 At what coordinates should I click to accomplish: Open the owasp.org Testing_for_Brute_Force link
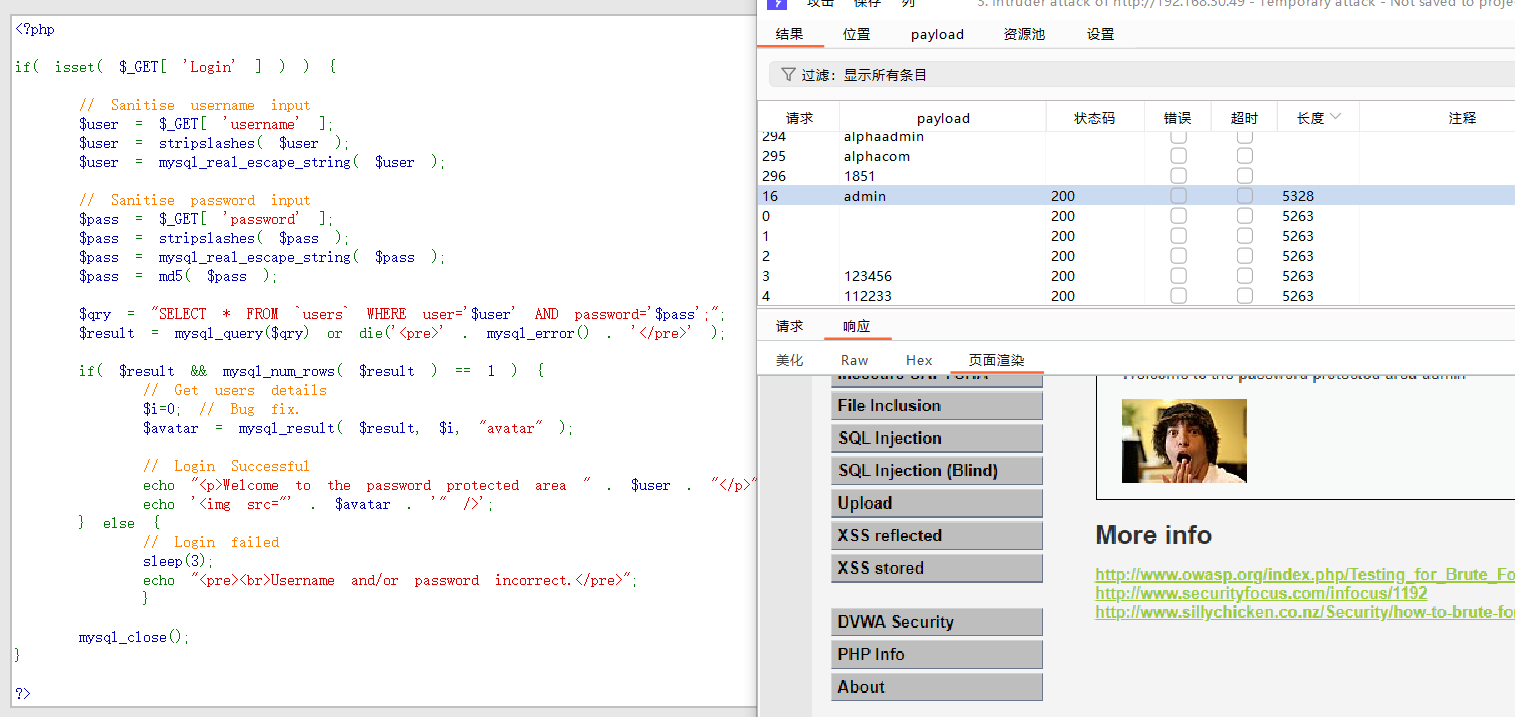[x=1305, y=575]
